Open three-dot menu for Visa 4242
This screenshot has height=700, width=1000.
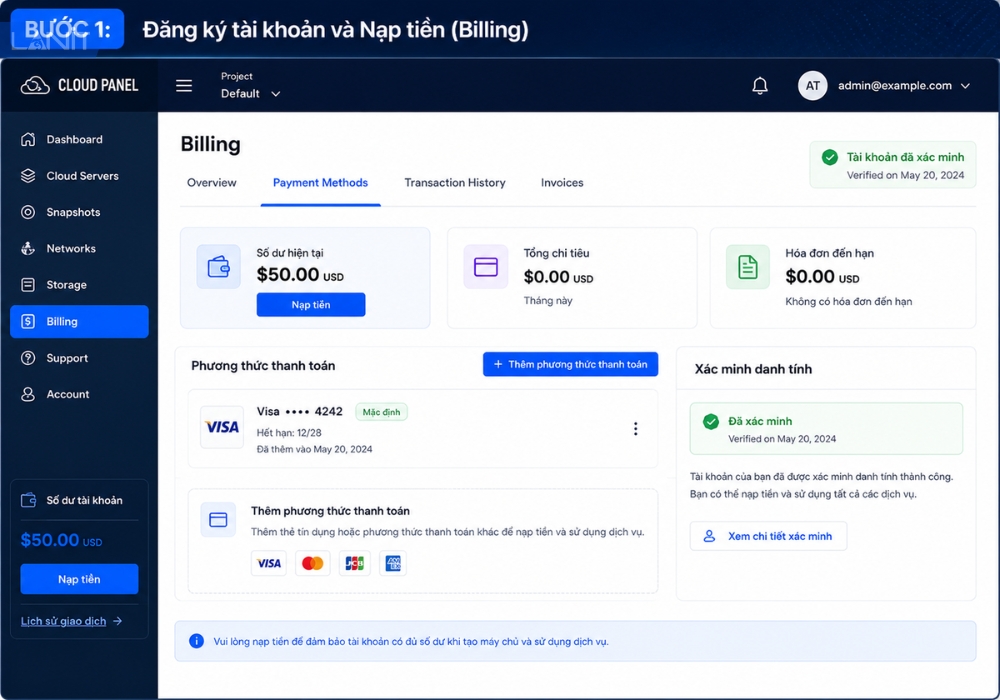635,428
